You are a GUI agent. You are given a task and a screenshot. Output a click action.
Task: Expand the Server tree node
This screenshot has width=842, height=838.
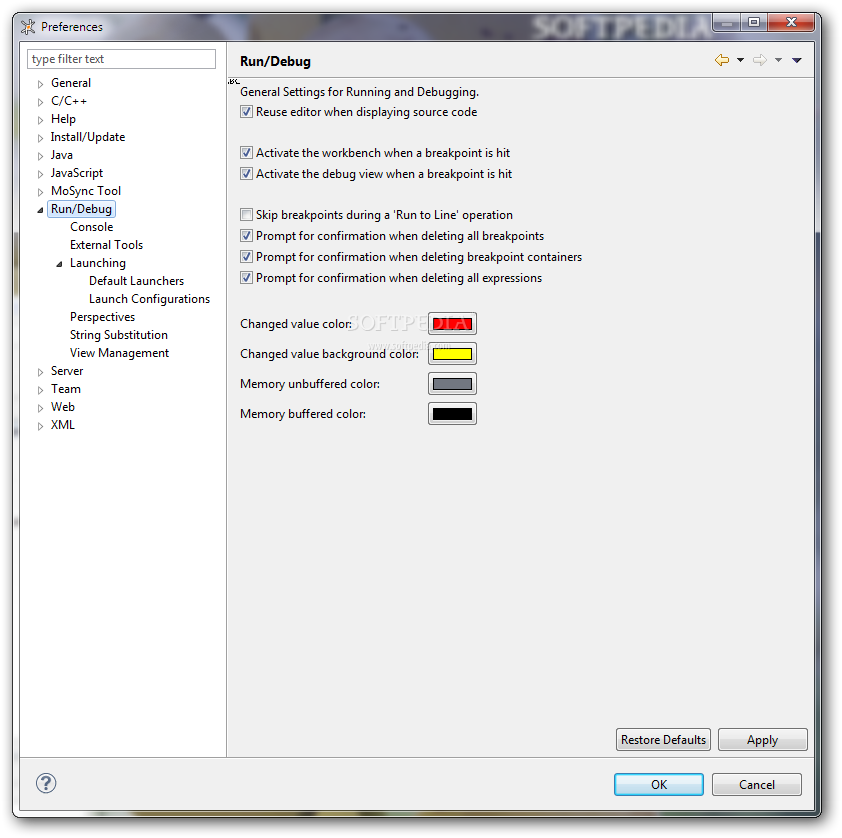(x=40, y=371)
